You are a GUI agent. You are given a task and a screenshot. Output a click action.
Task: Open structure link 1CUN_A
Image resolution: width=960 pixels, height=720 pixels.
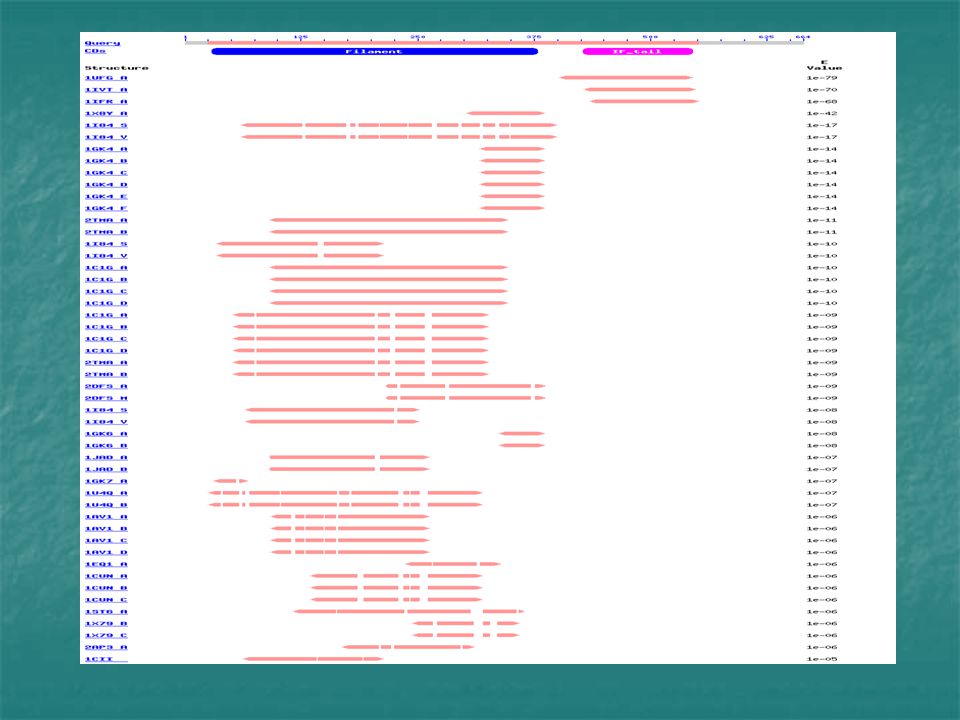(106, 576)
